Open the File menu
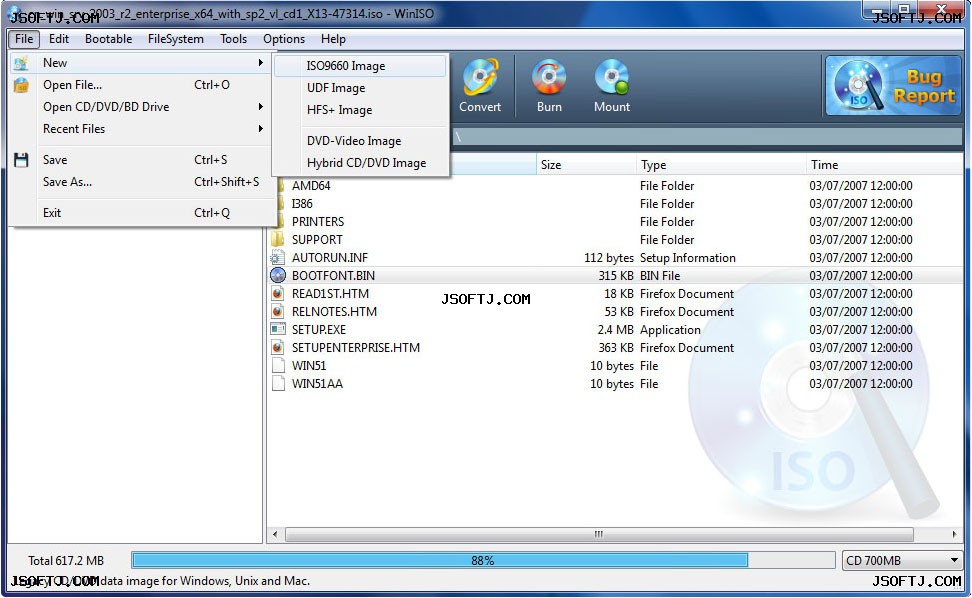Viewport: 972px width, 598px height. tap(24, 39)
